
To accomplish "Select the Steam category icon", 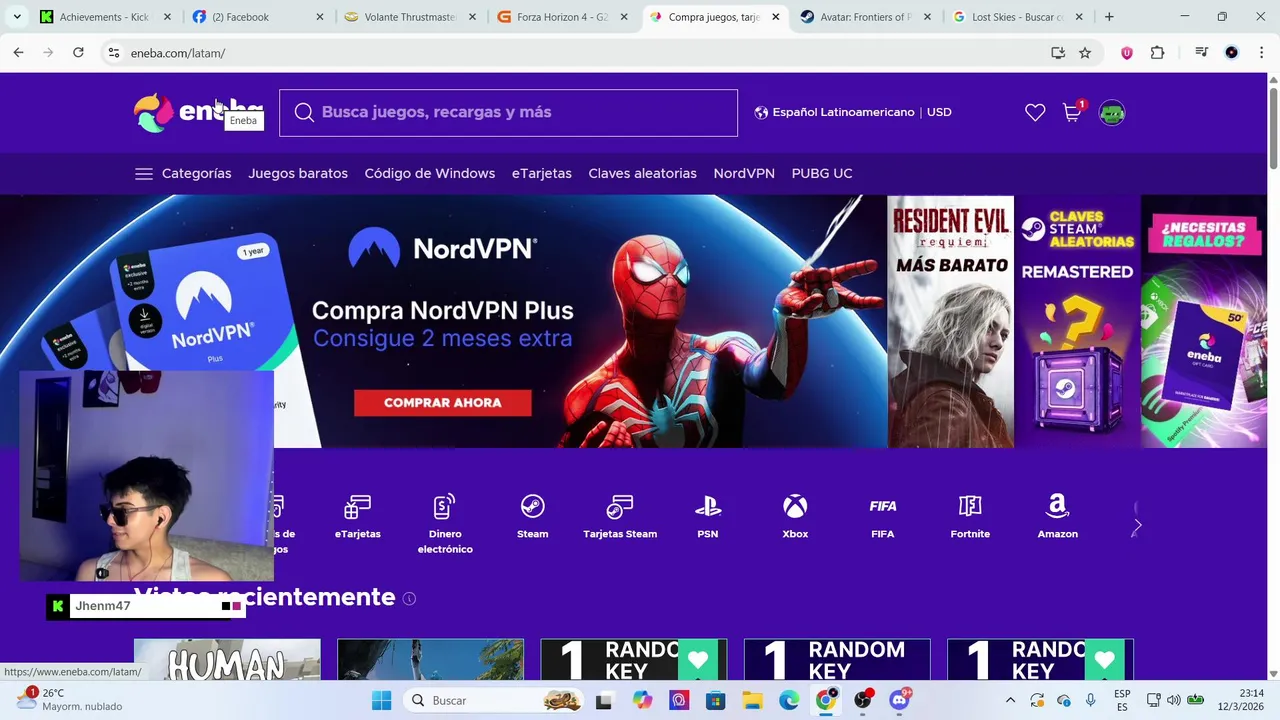I will pyautogui.click(x=532, y=517).
